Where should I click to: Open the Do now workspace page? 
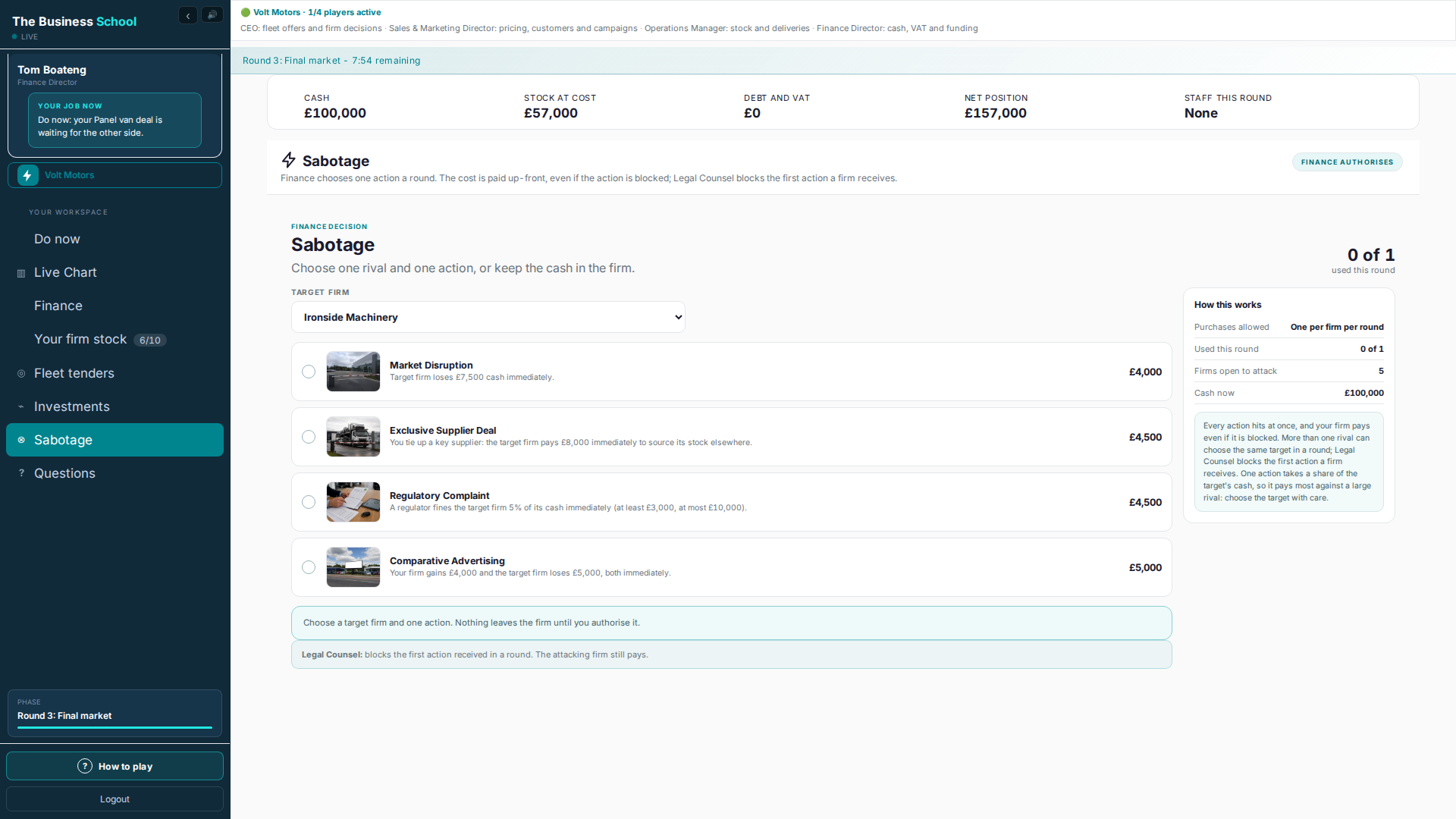point(115,239)
